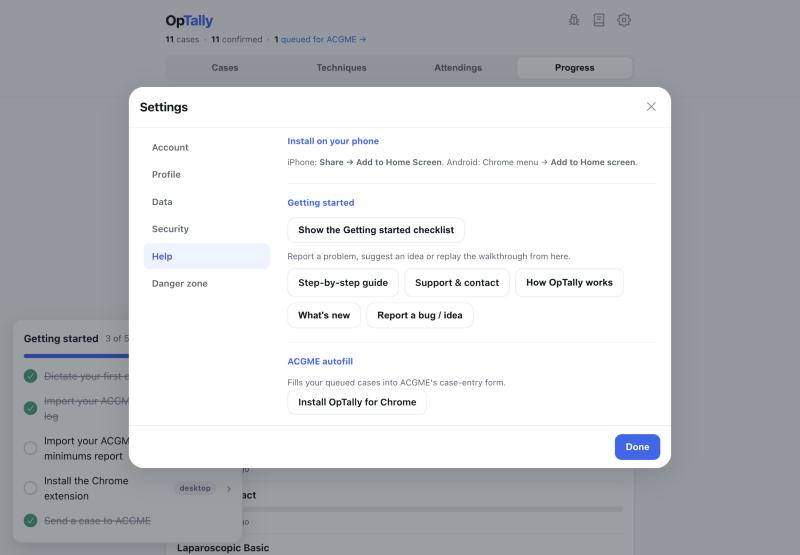Select Danger zone in Settings sidebar
The width and height of the screenshot is (800, 555).
(206, 284)
